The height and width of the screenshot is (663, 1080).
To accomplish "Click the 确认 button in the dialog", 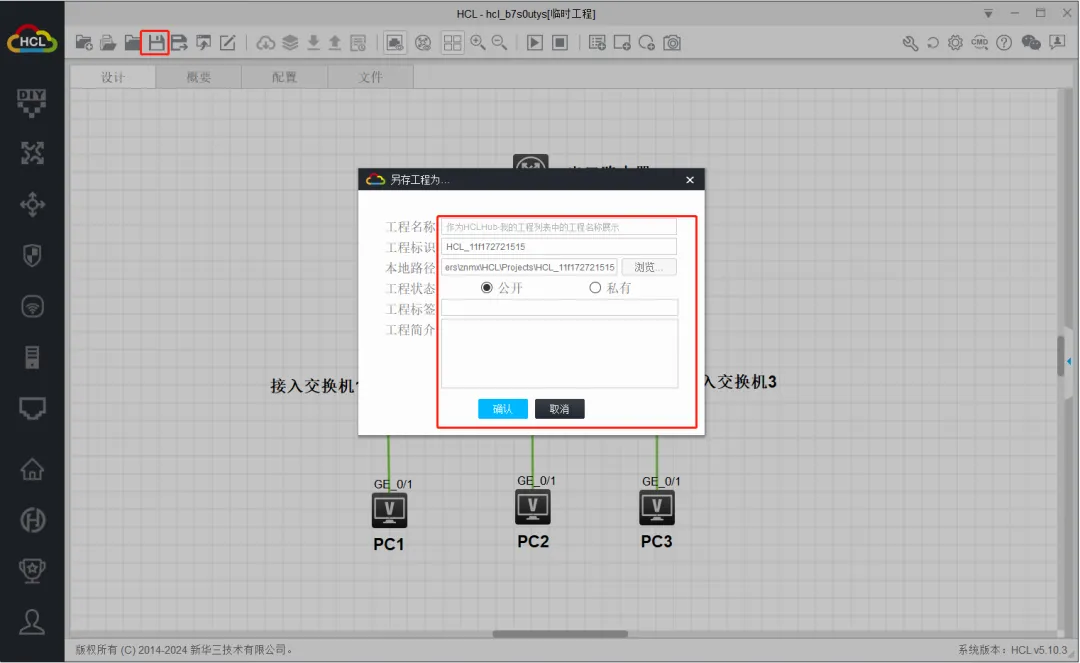I will coord(503,409).
